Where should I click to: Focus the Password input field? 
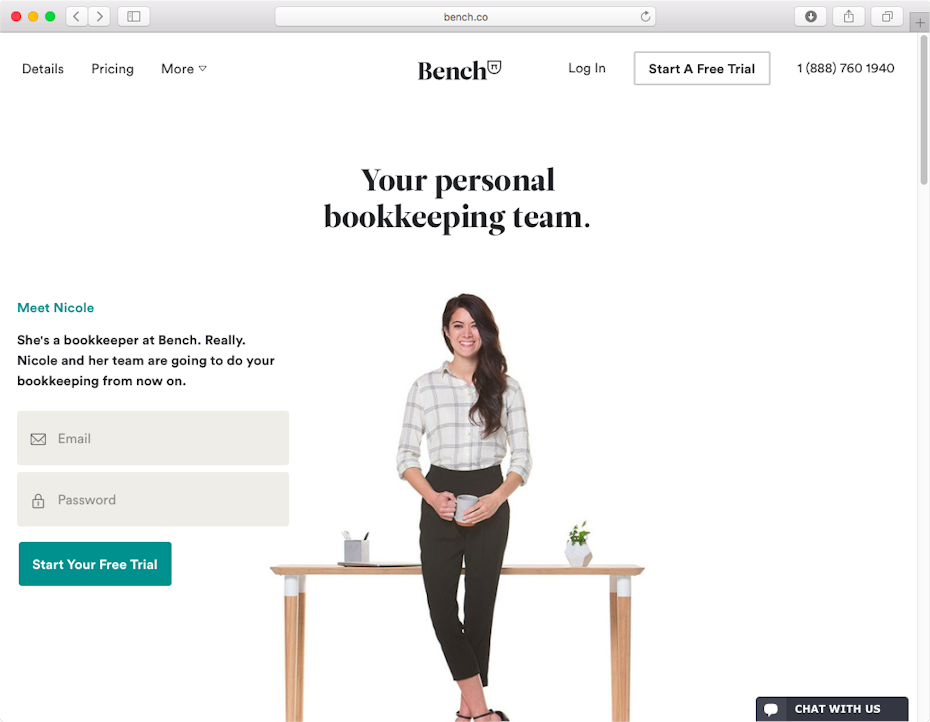[x=153, y=499]
